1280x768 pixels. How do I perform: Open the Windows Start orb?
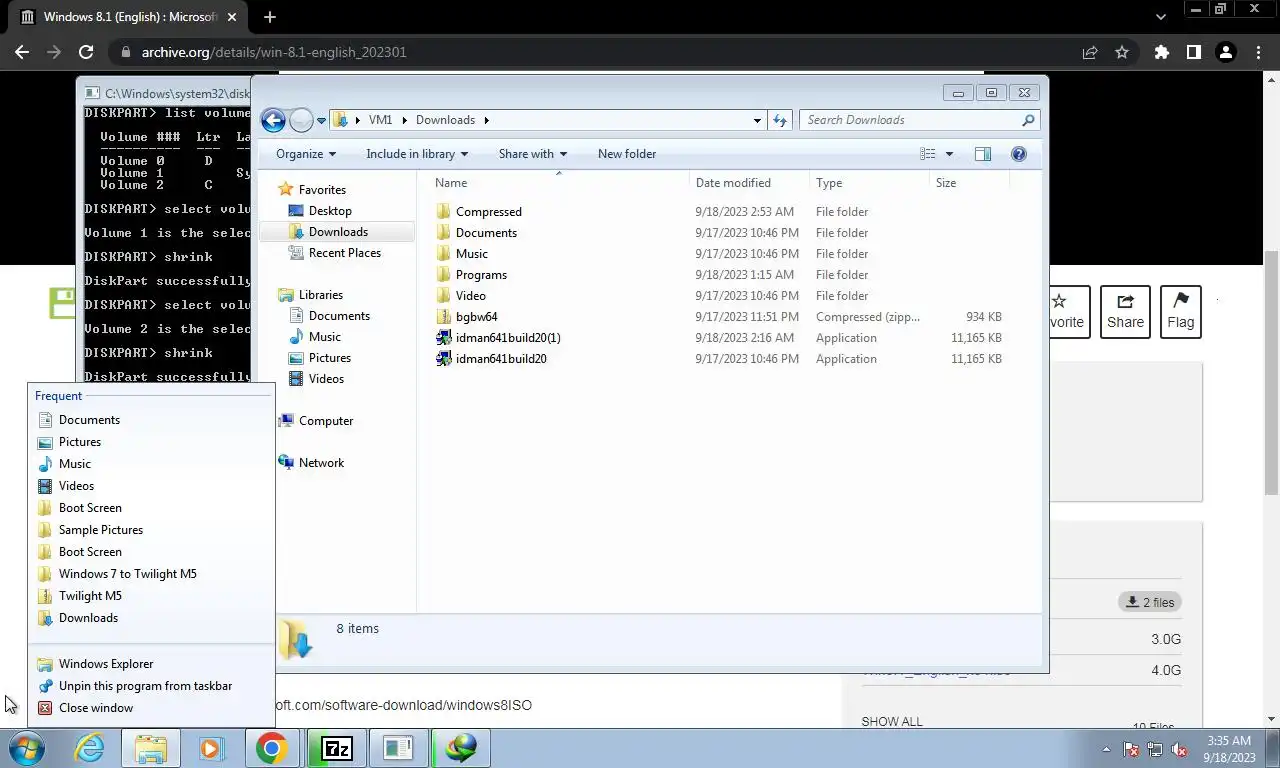pos(27,748)
